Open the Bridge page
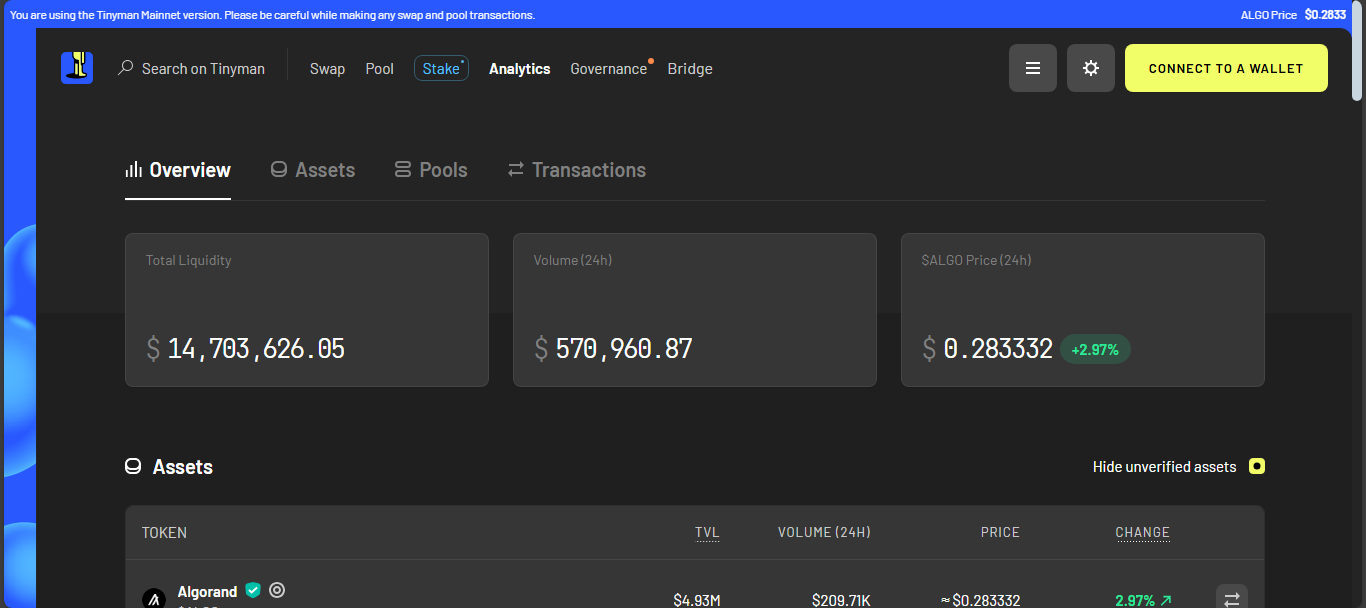The image size is (1366, 608). coord(690,69)
